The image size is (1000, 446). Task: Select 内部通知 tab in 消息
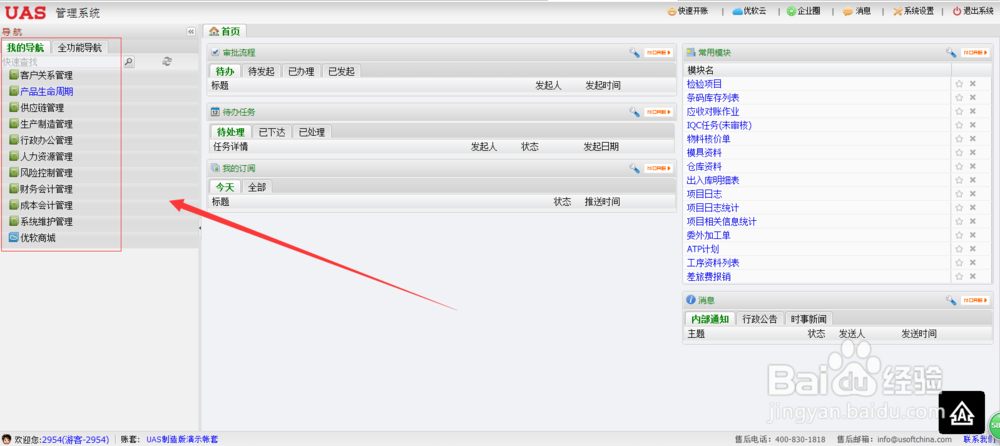(710, 319)
